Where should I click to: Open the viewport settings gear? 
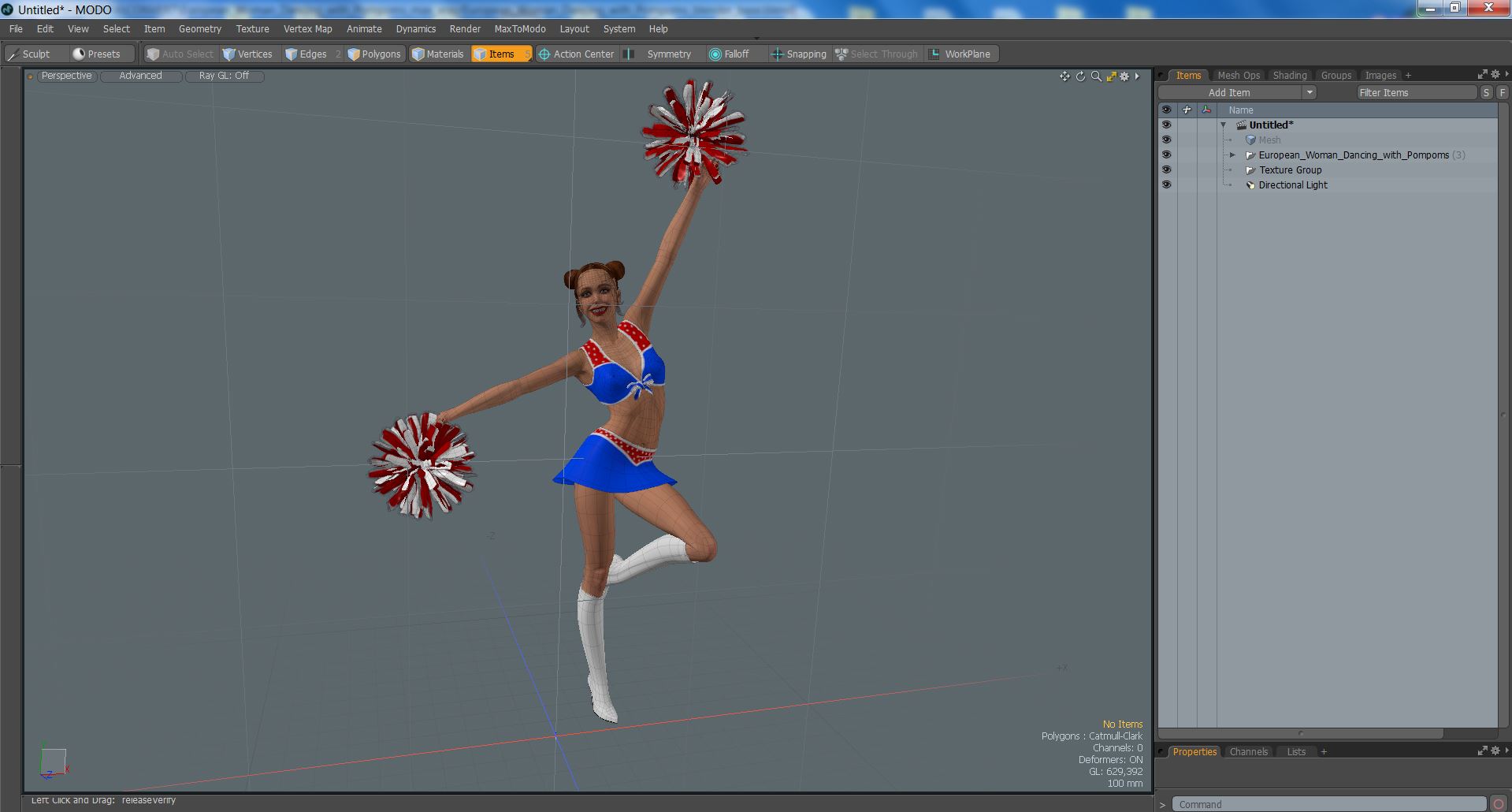pyautogui.click(x=1125, y=76)
